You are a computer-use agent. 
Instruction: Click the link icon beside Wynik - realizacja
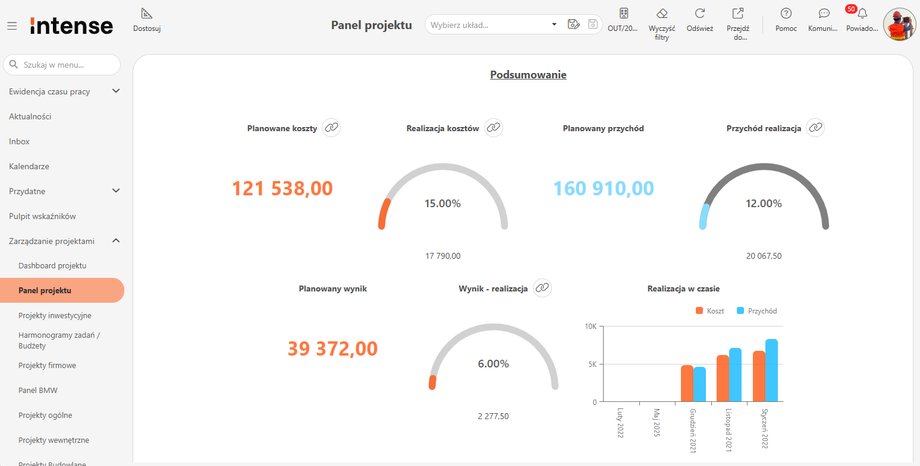coord(542,287)
